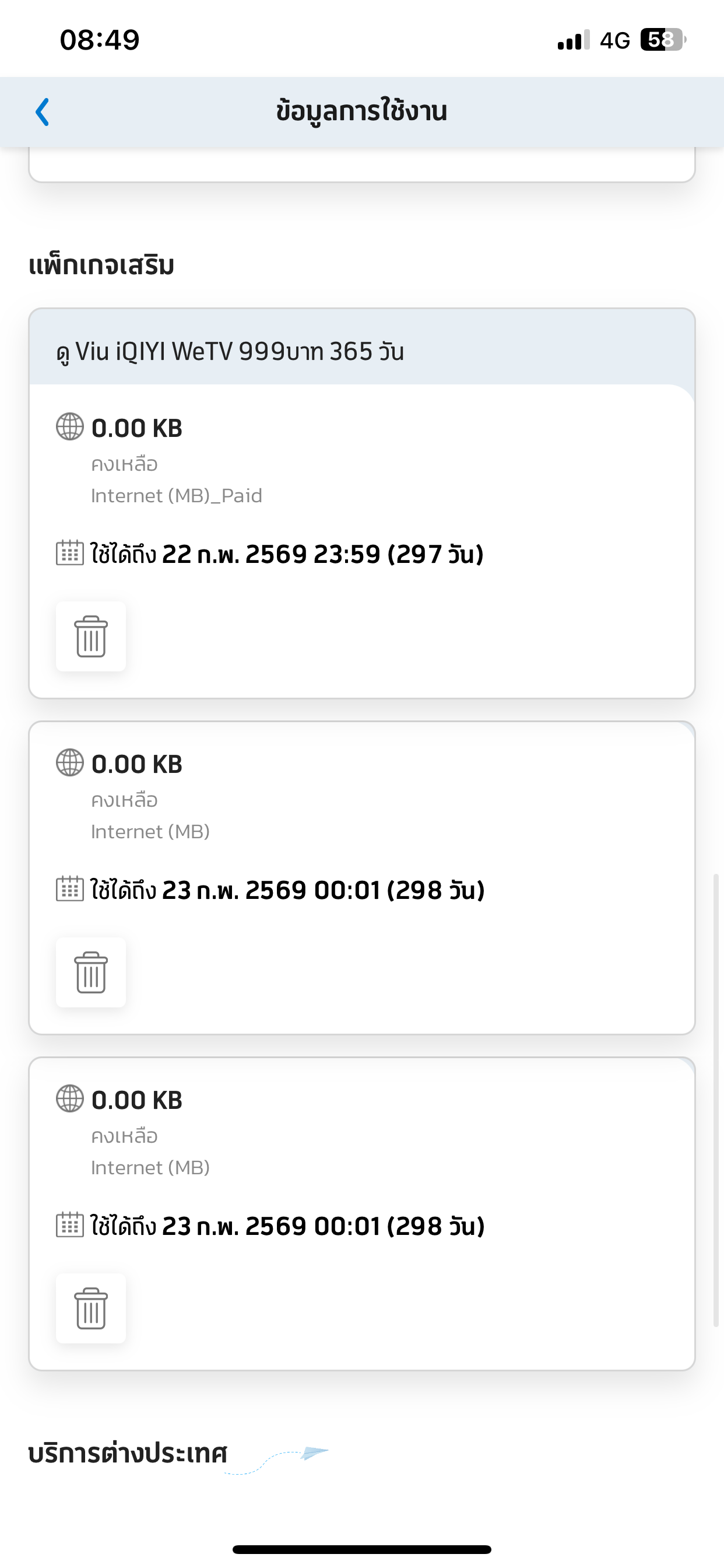Tap the paper airplane icon near บริการต่างประเทศ

point(315,1453)
